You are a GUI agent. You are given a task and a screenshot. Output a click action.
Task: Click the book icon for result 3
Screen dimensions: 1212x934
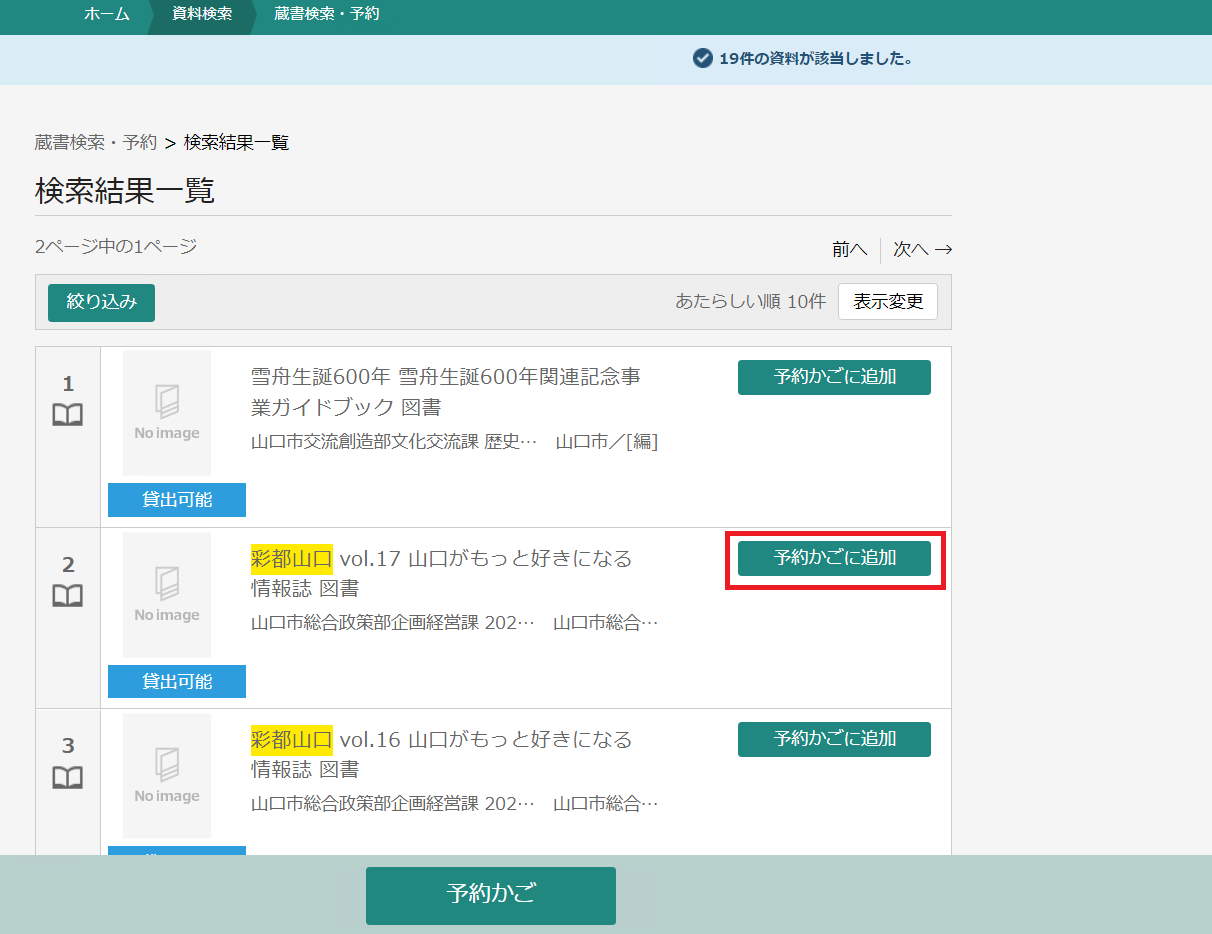click(x=67, y=777)
